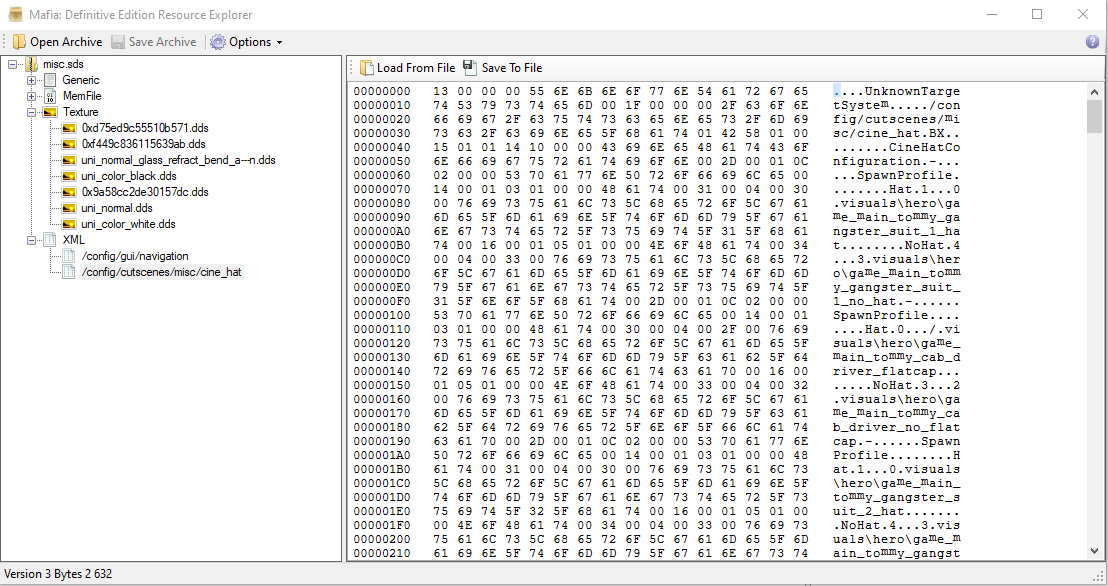
Task: Collapse the misc.sds root node
Action: pyautogui.click(x=12, y=64)
